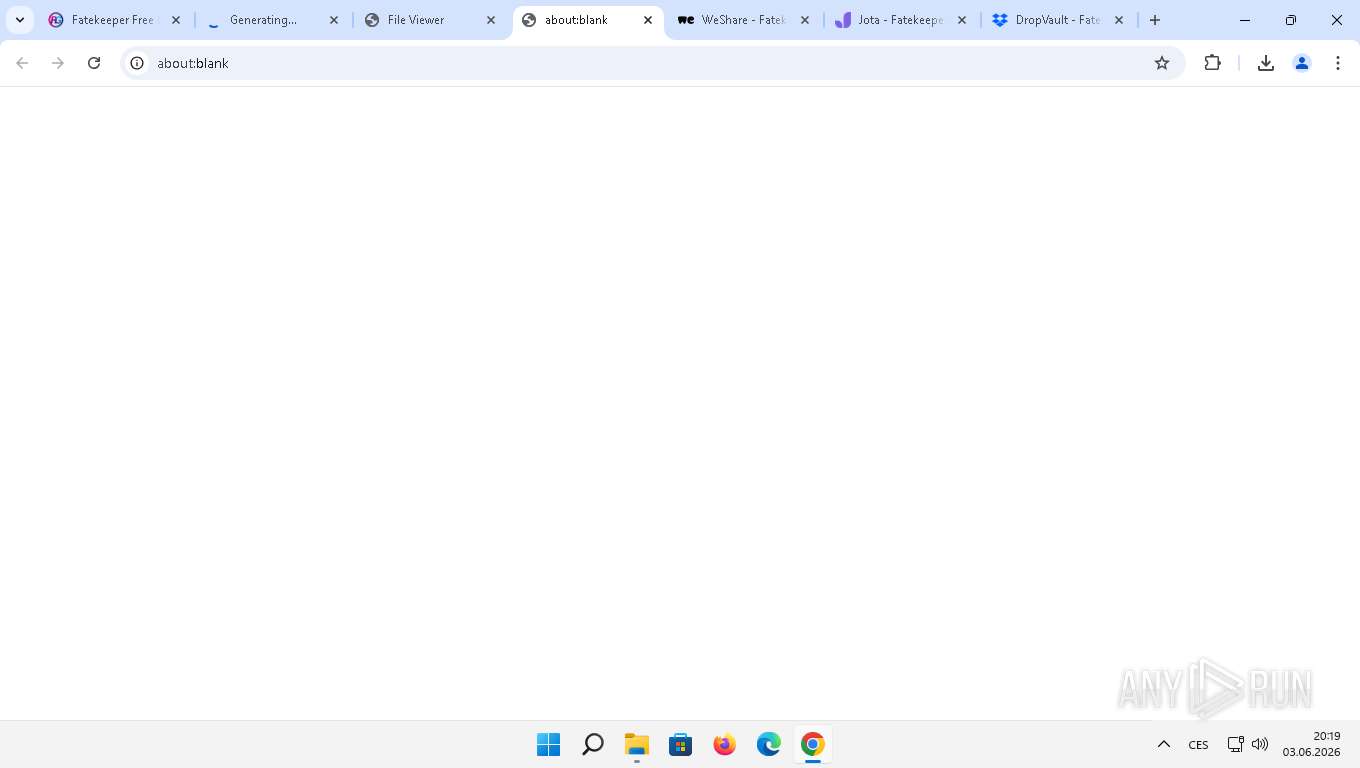Viewport: 1360px width, 768px height.
Task: Open the Chrome profile avatar
Action: tap(1302, 63)
